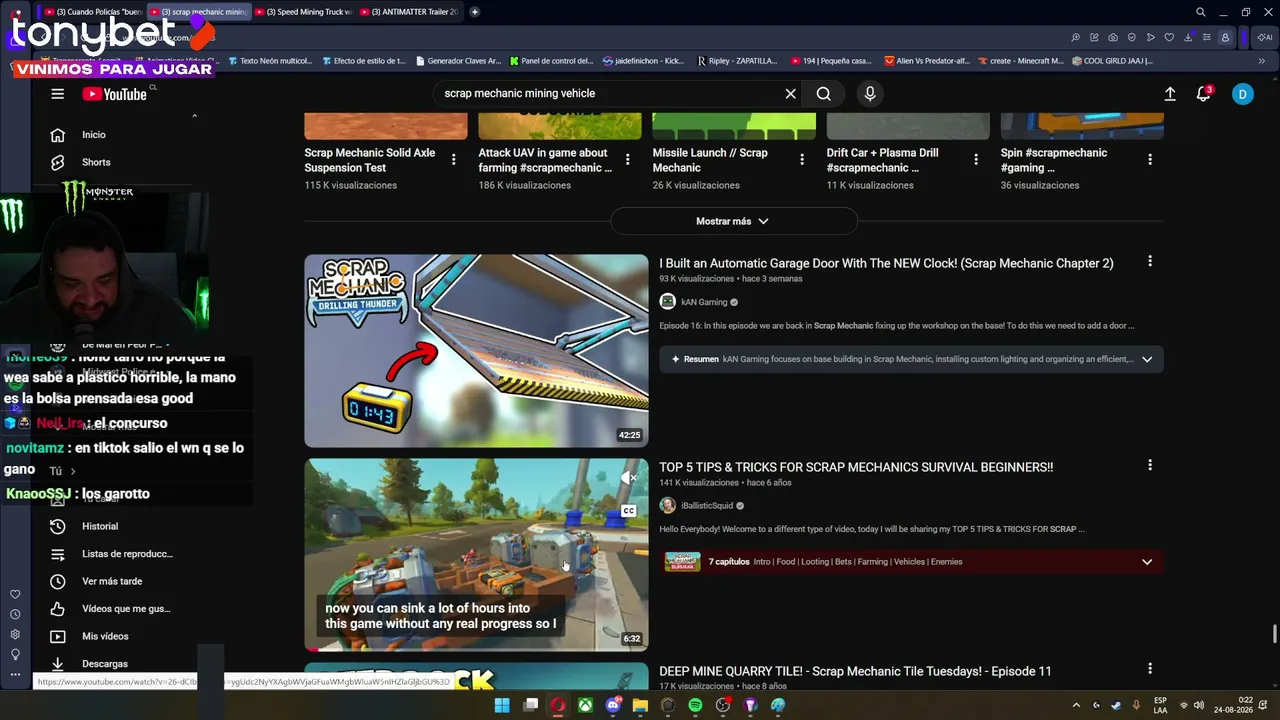The width and height of the screenshot is (1280, 720).
Task: Play the Top 5 Tips video thumbnail
Action: 476,555
